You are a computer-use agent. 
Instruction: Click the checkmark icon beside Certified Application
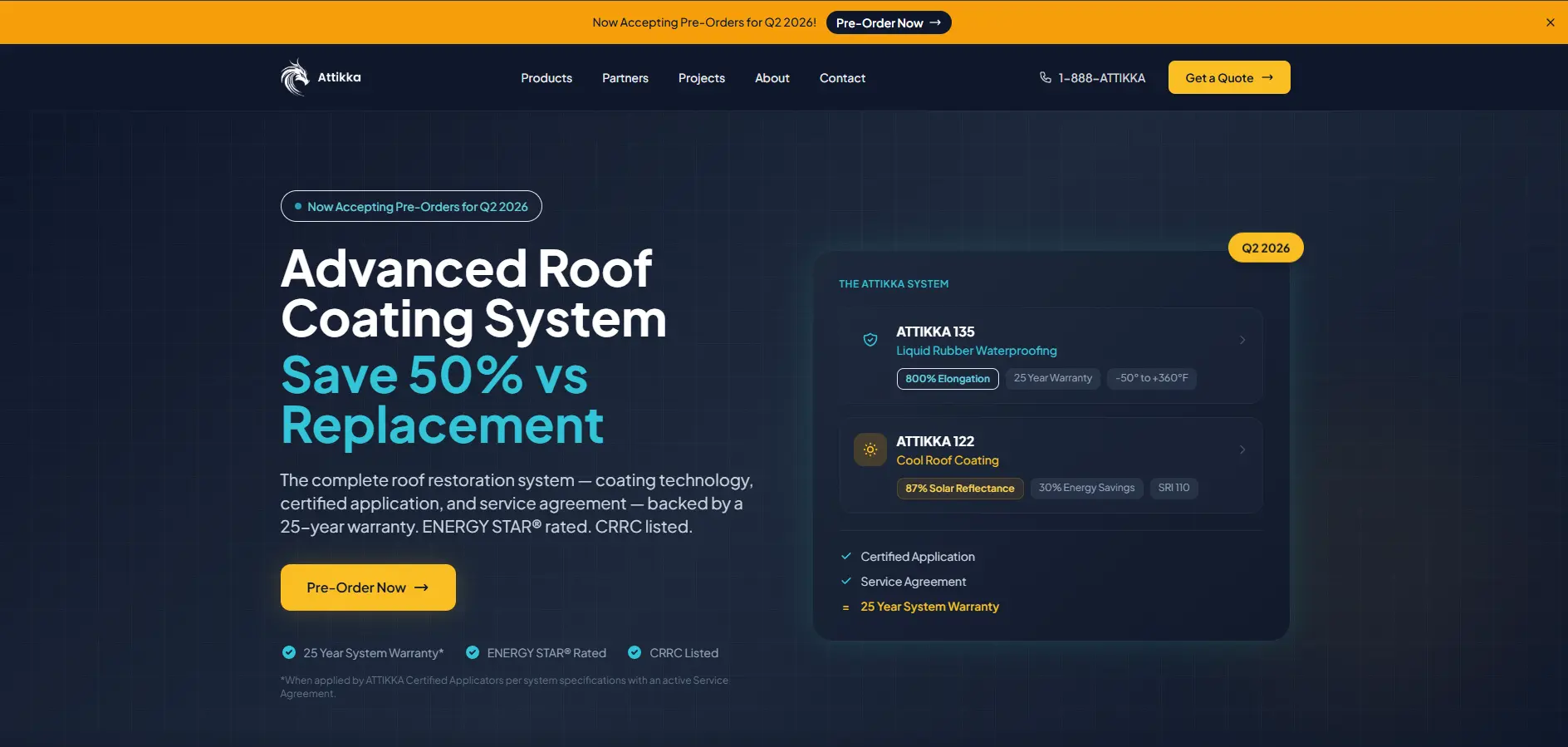(846, 556)
